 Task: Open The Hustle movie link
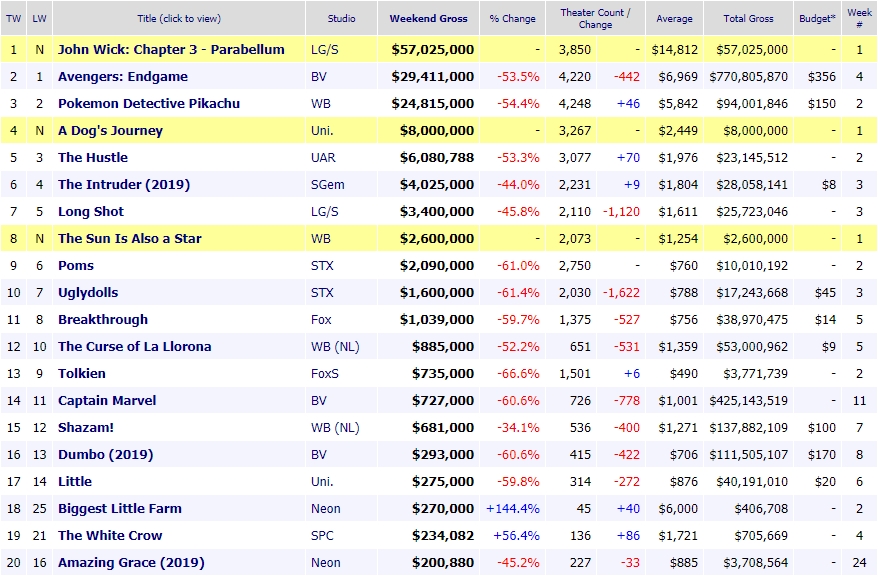pos(93,157)
